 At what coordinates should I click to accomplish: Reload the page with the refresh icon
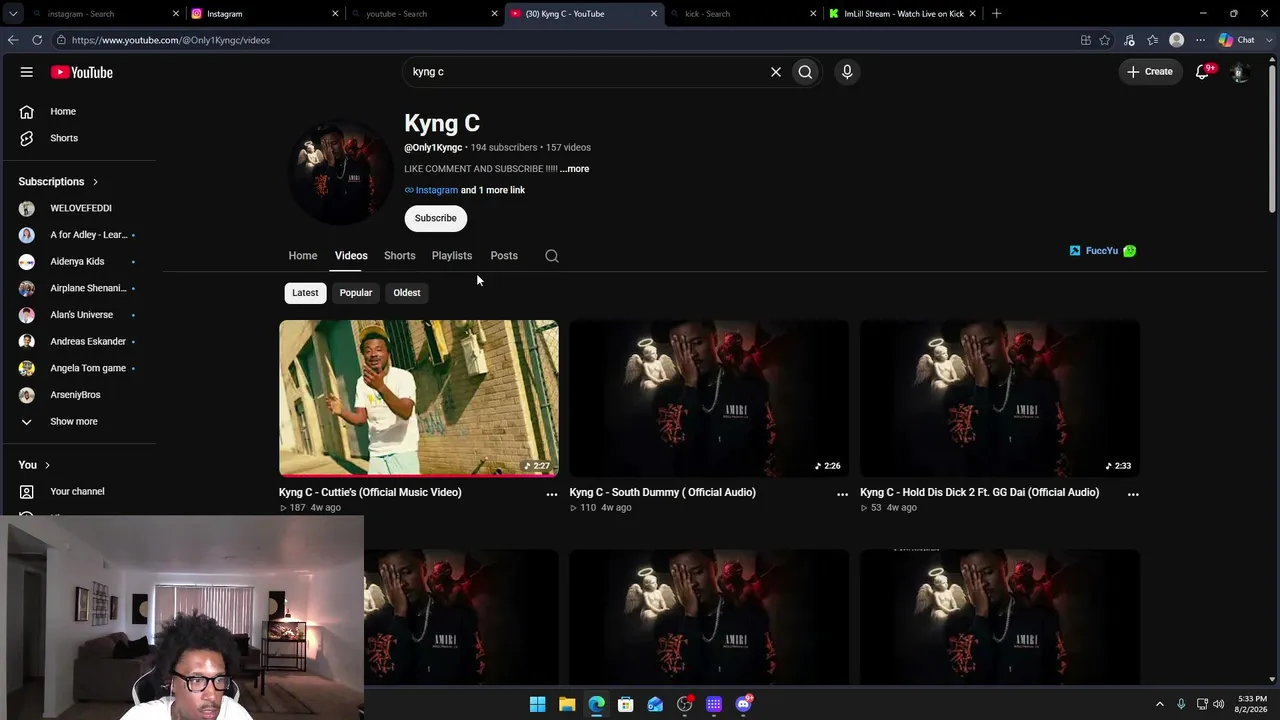37,40
